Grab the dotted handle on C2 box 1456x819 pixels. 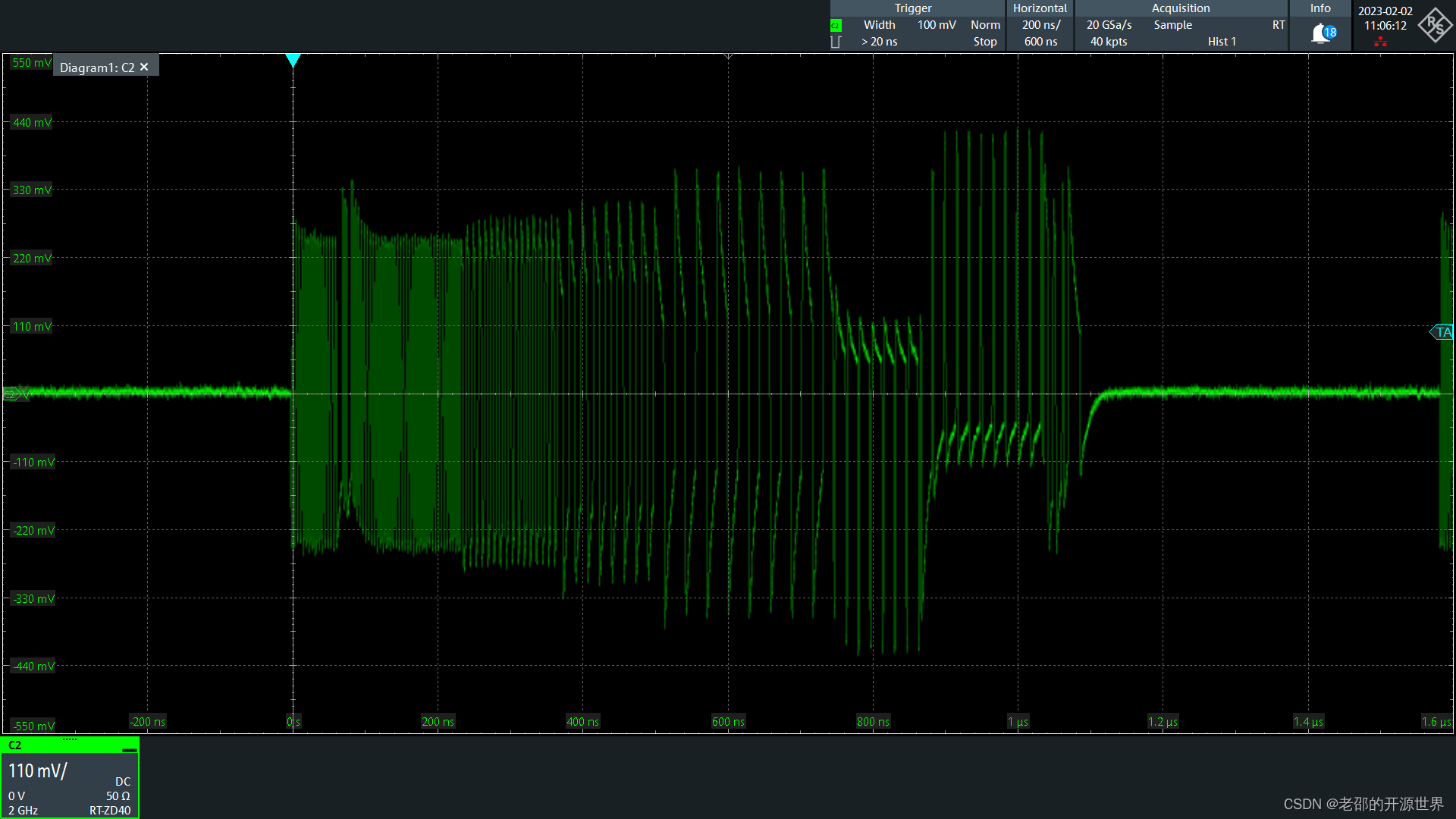coord(70,739)
